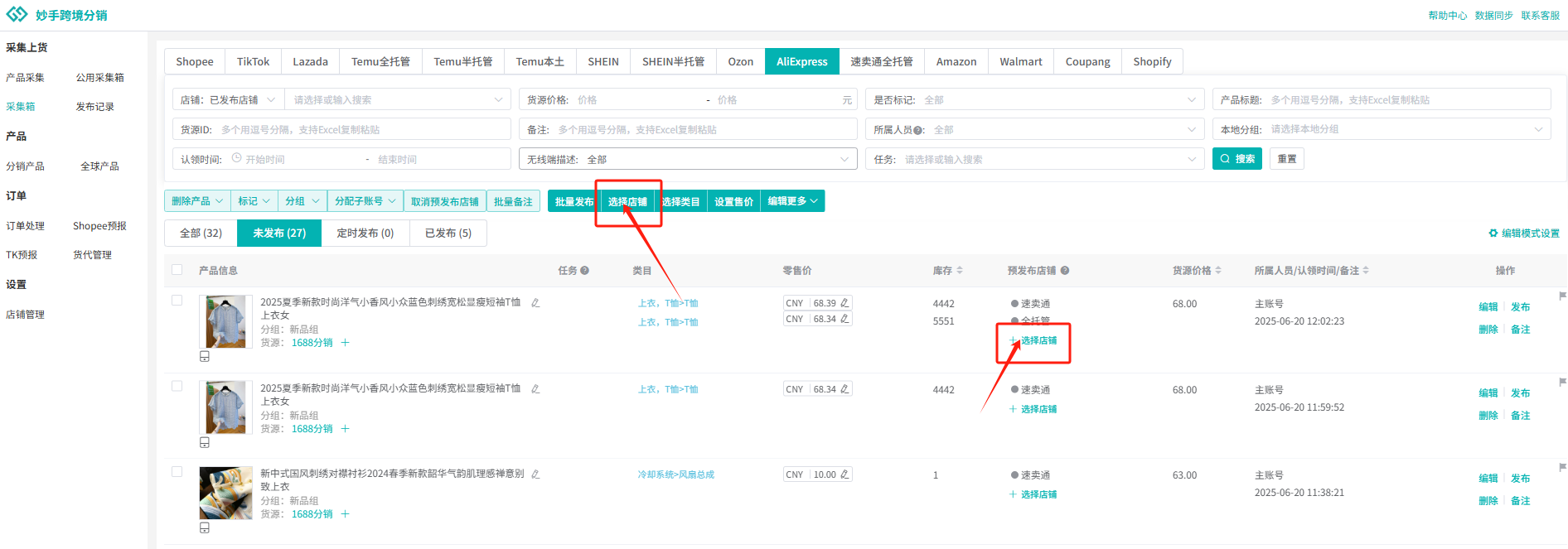Sort the table by 货源价格 column arrows
Screen dimensions: 1568x549
point(1218,271)
